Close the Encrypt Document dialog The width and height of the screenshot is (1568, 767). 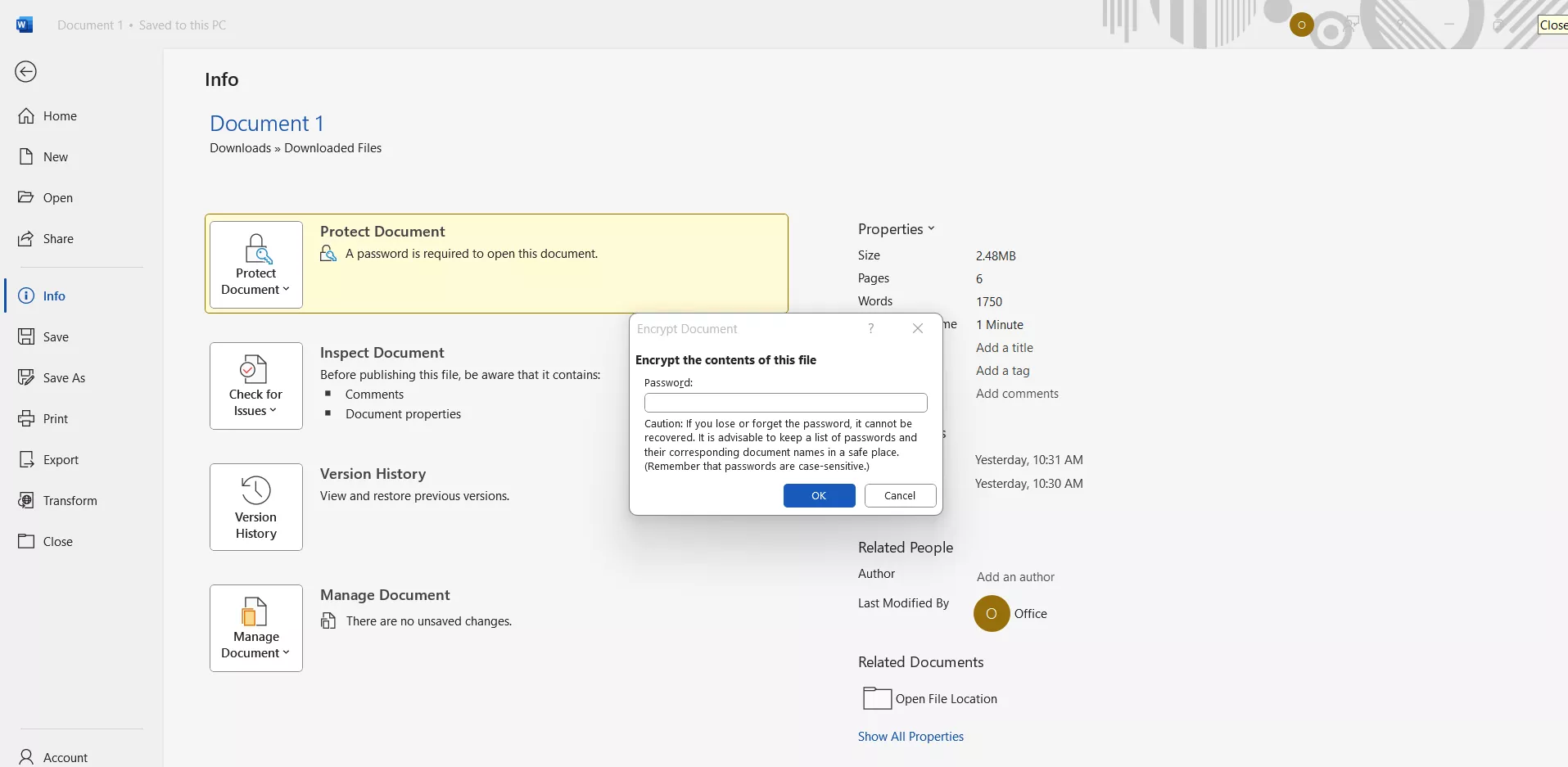(918, 329)
